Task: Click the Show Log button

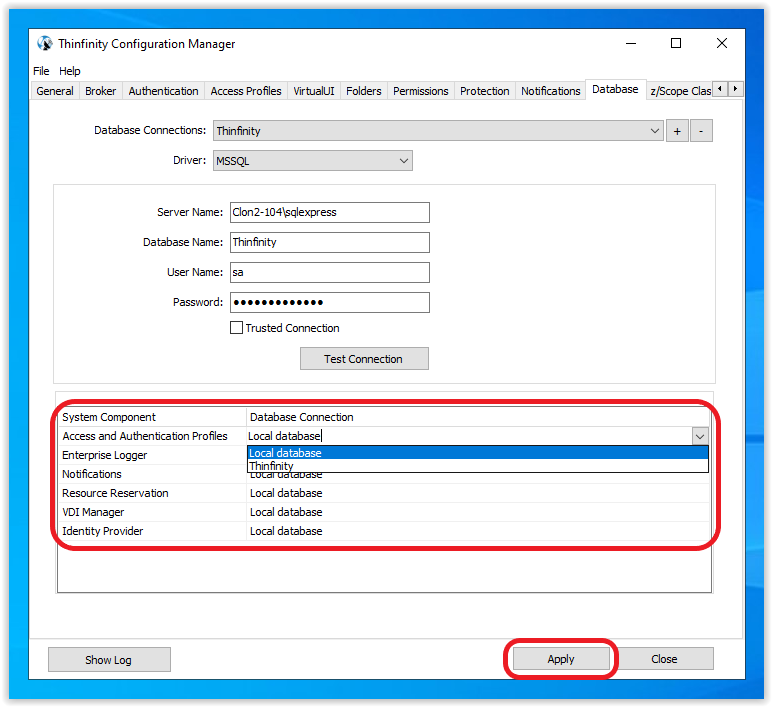Action: pyautogui.click(x=109, y=660)
